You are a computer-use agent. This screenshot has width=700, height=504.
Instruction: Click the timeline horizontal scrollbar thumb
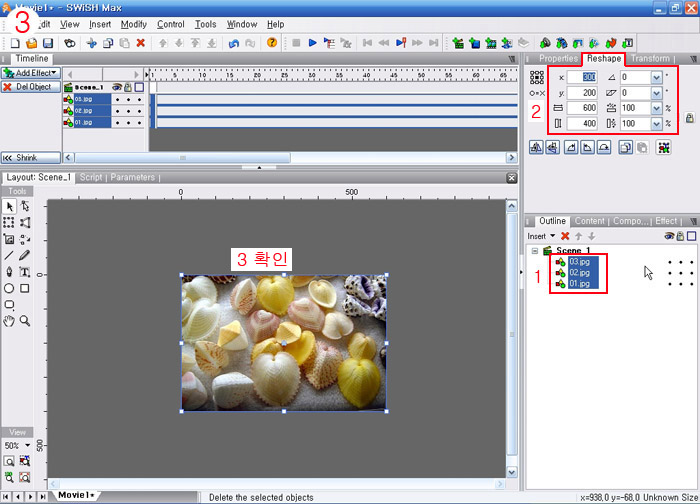(x=183, y=158)
